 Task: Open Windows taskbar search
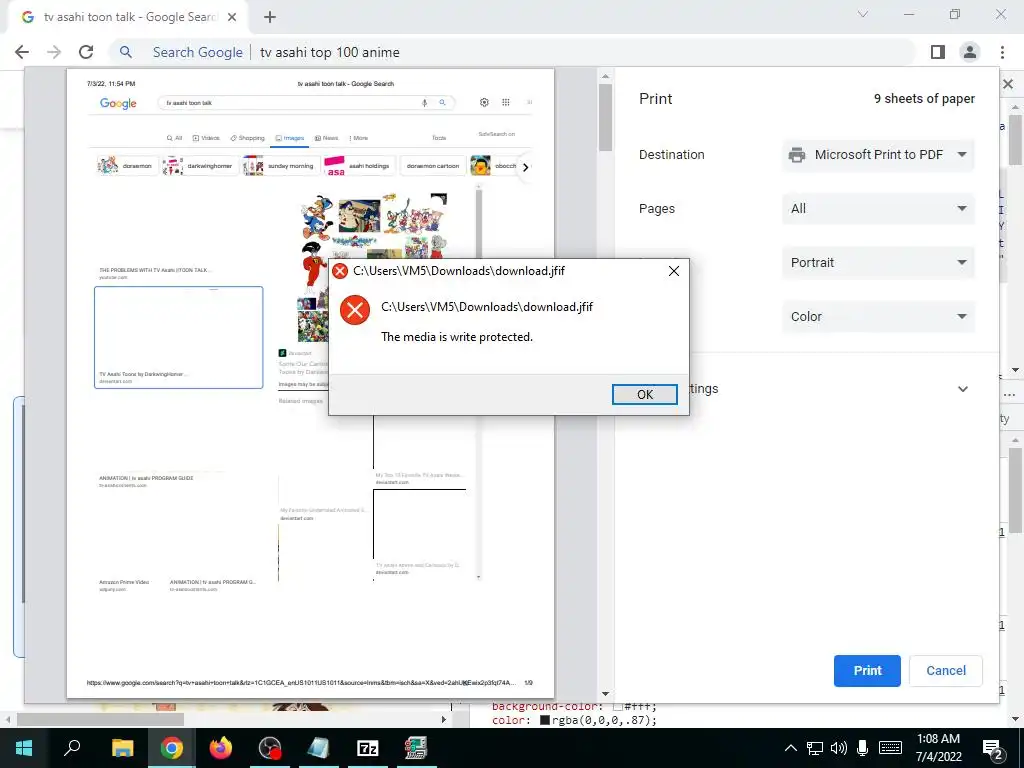[x=72, y=748]
